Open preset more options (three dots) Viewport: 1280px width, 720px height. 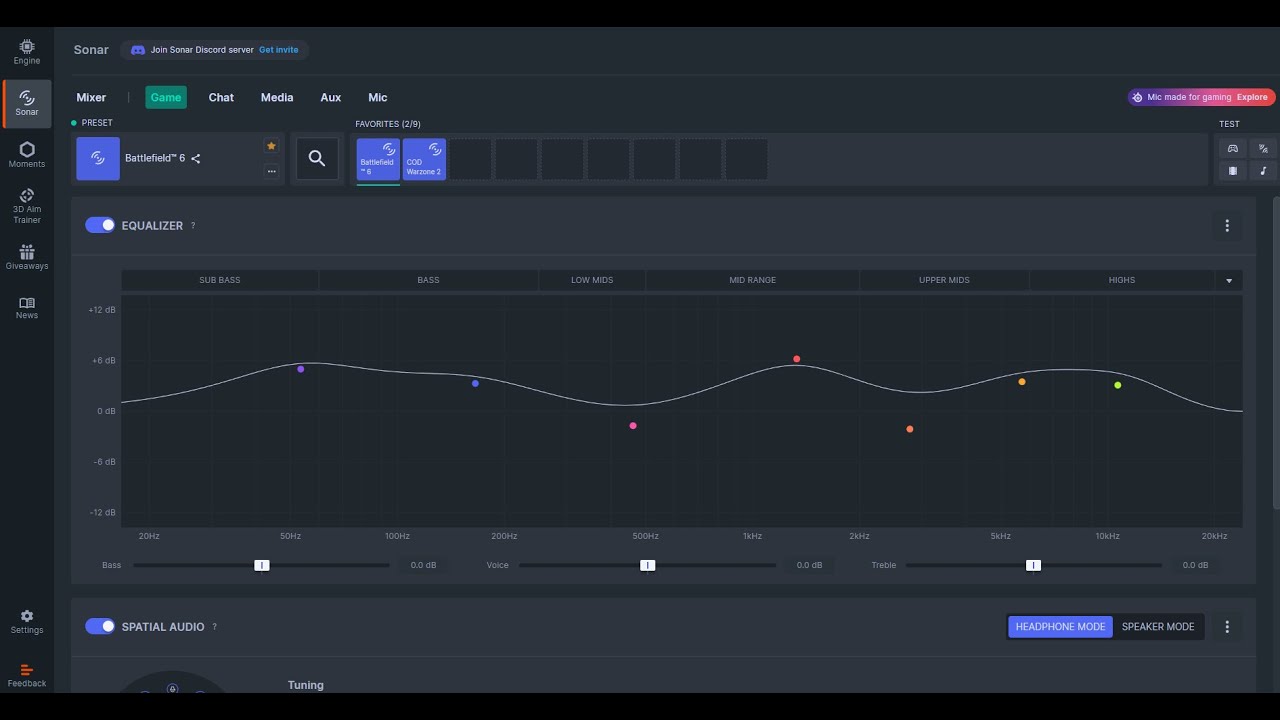(x=271, y=171)
